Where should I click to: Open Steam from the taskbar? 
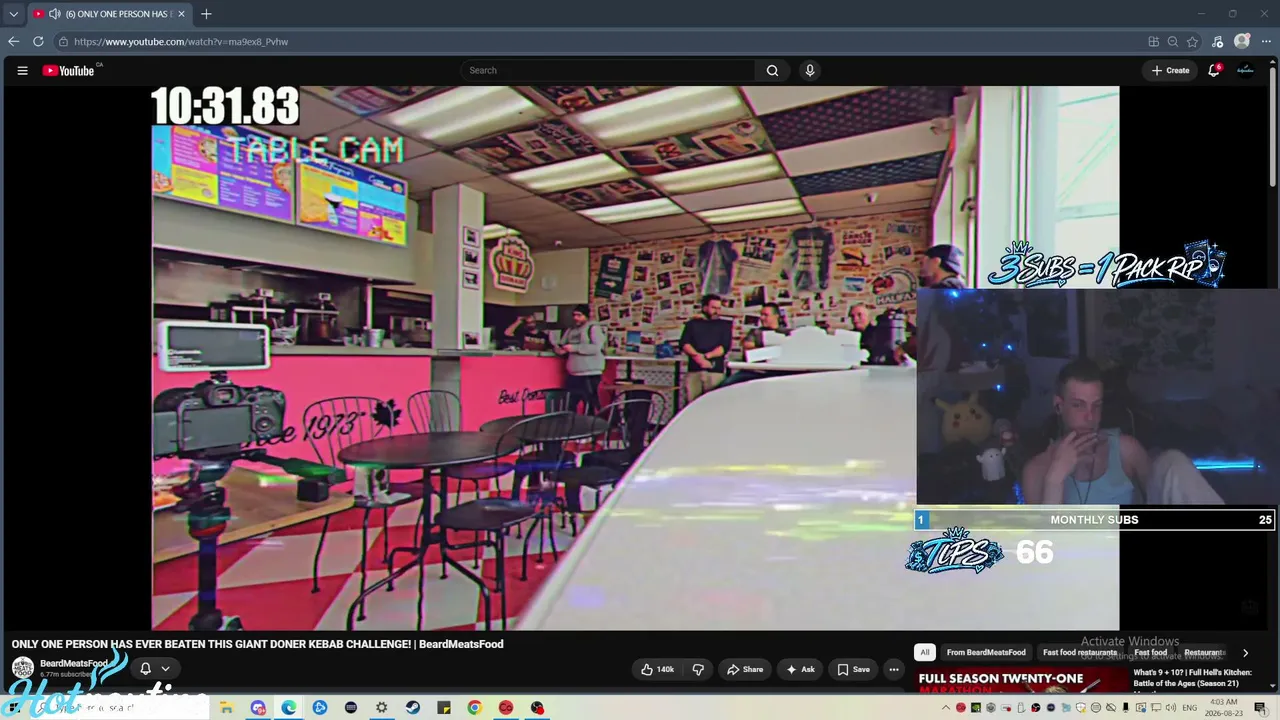413,708
